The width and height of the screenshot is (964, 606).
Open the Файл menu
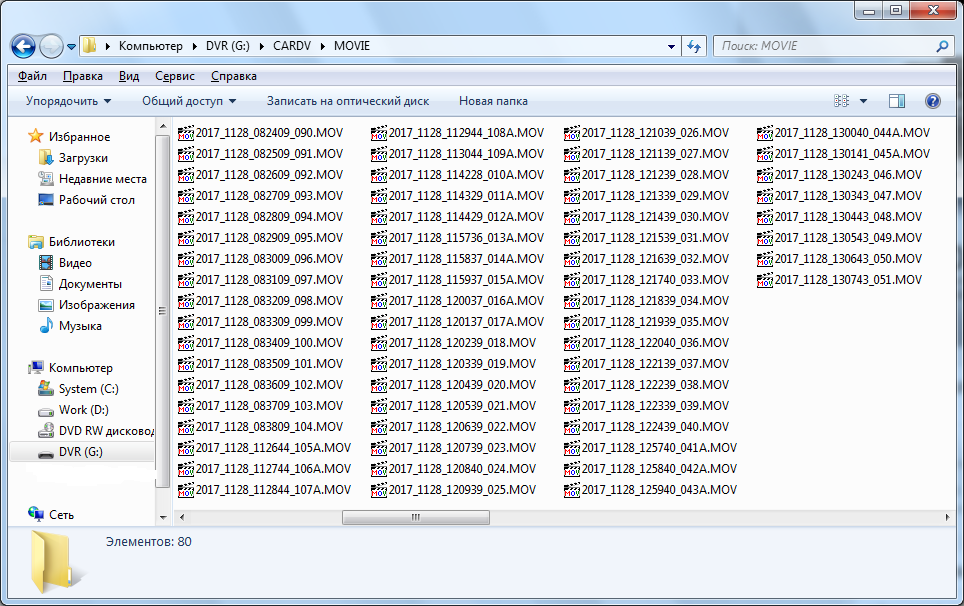[32, 76]
